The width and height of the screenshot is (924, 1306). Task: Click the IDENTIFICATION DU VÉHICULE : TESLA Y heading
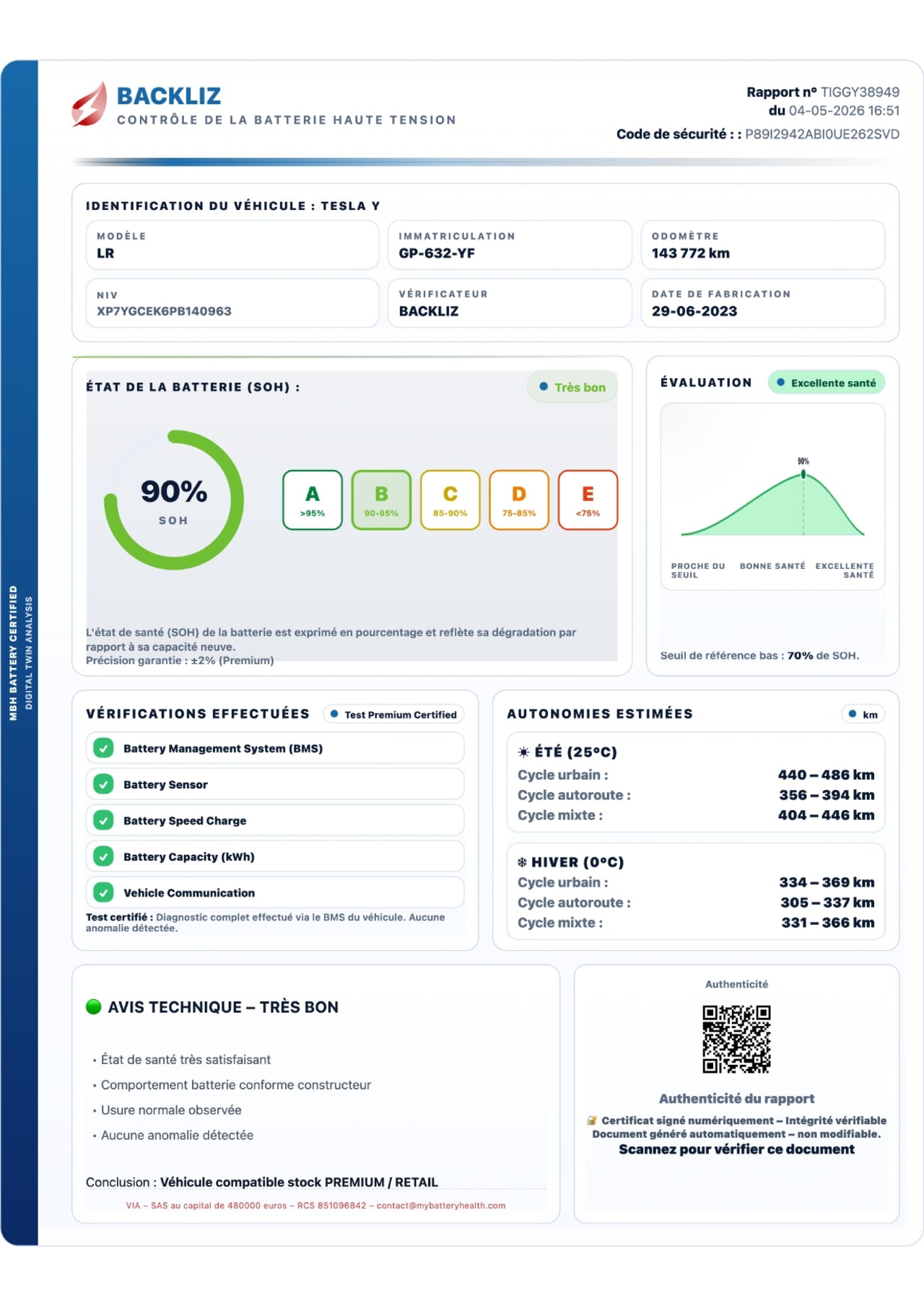[x=233, y=206]
